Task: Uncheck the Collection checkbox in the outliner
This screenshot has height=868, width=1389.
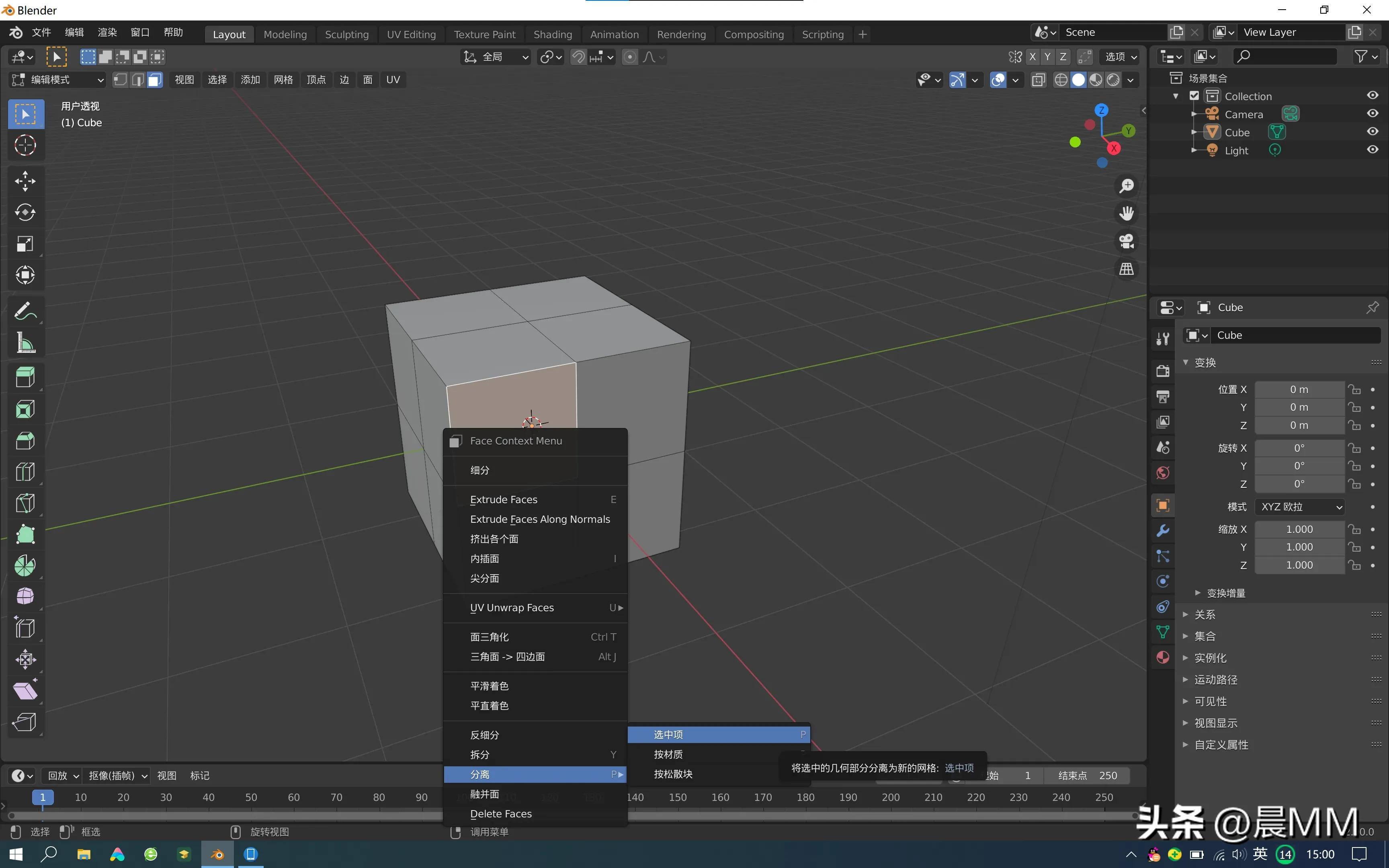Action: point(1194,96)
